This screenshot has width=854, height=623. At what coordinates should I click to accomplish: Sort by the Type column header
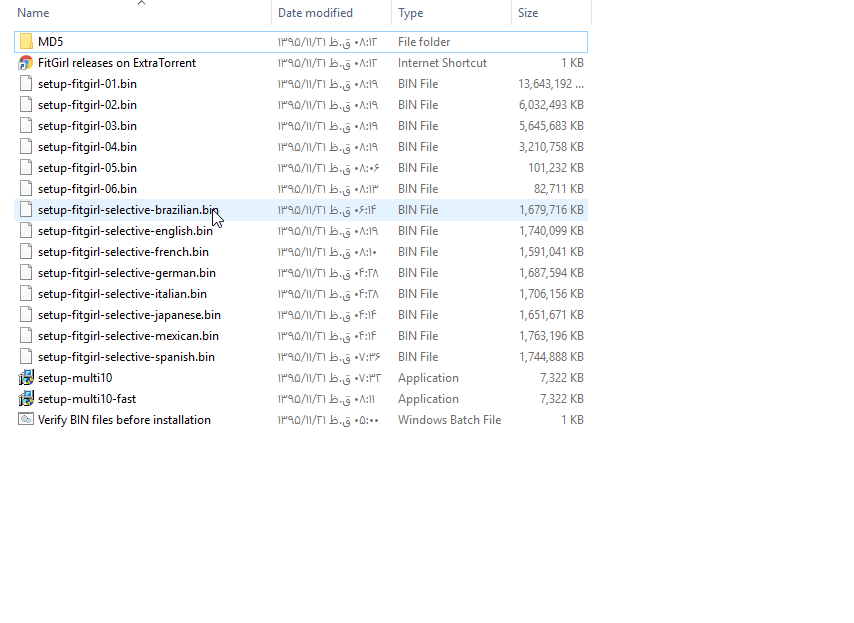(x=410, y=13)
